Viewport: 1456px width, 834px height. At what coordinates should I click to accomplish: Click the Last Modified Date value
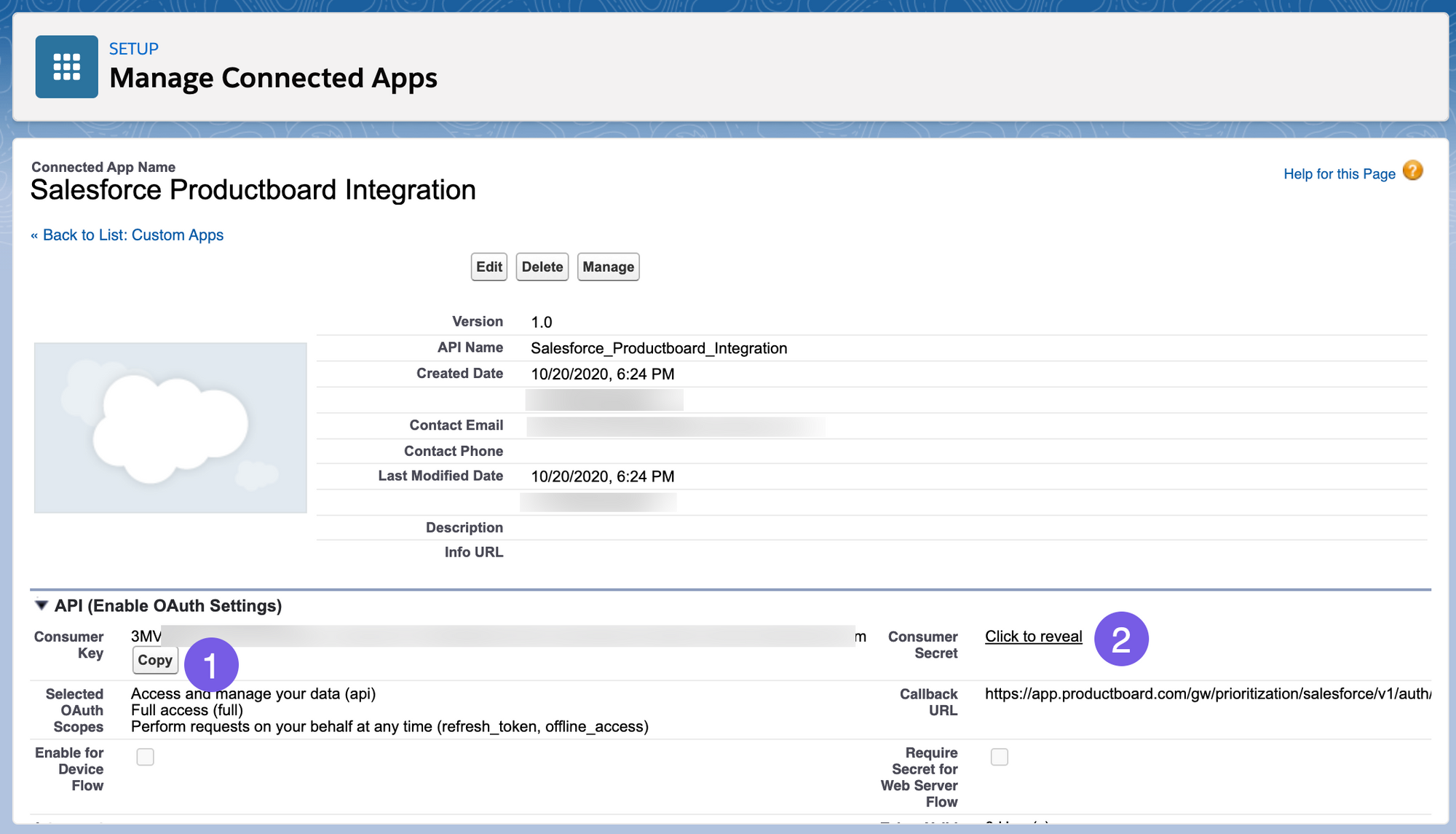point(603,476)
